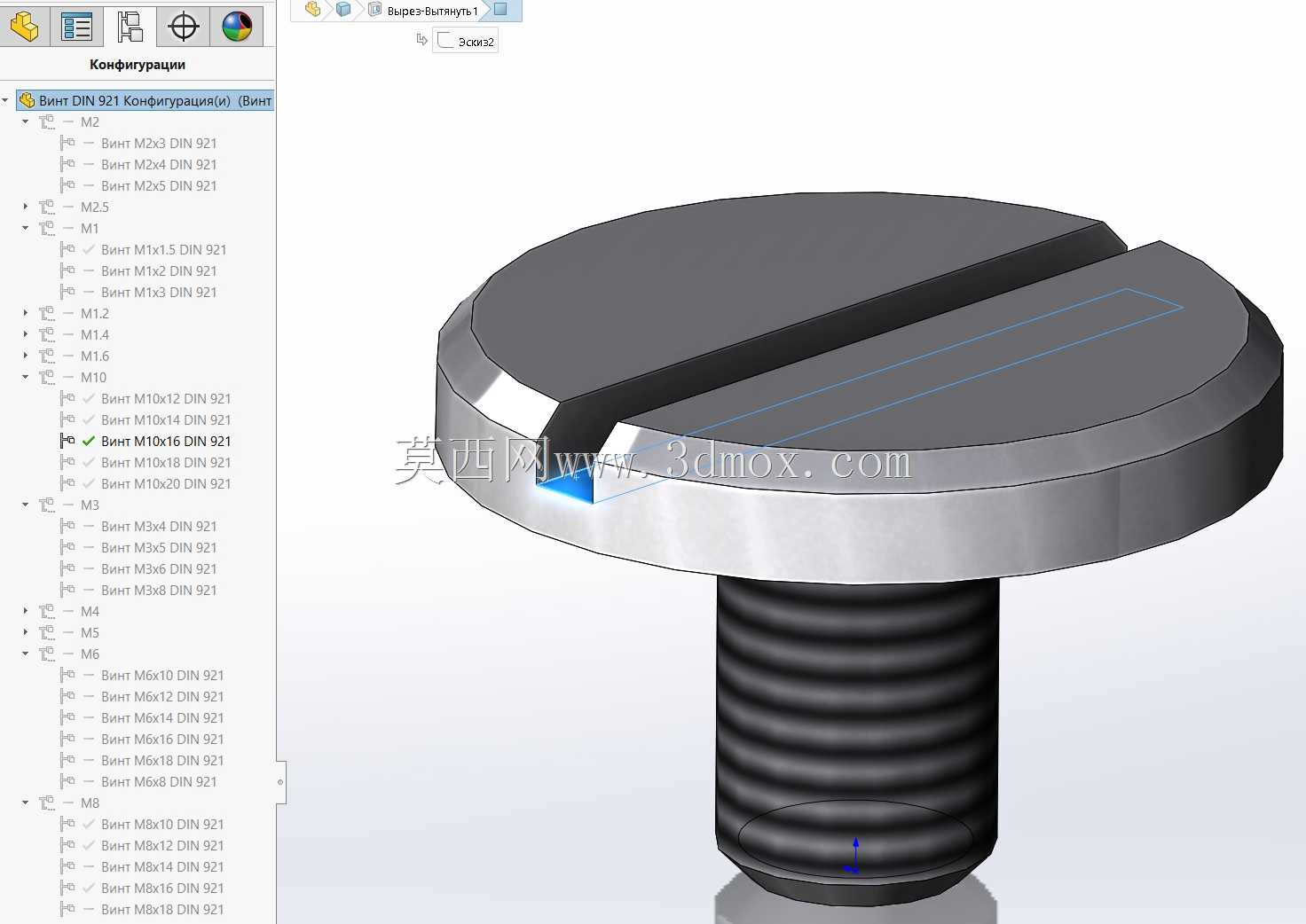Open the ConfigurationManager tab

[x=130, y=26]
